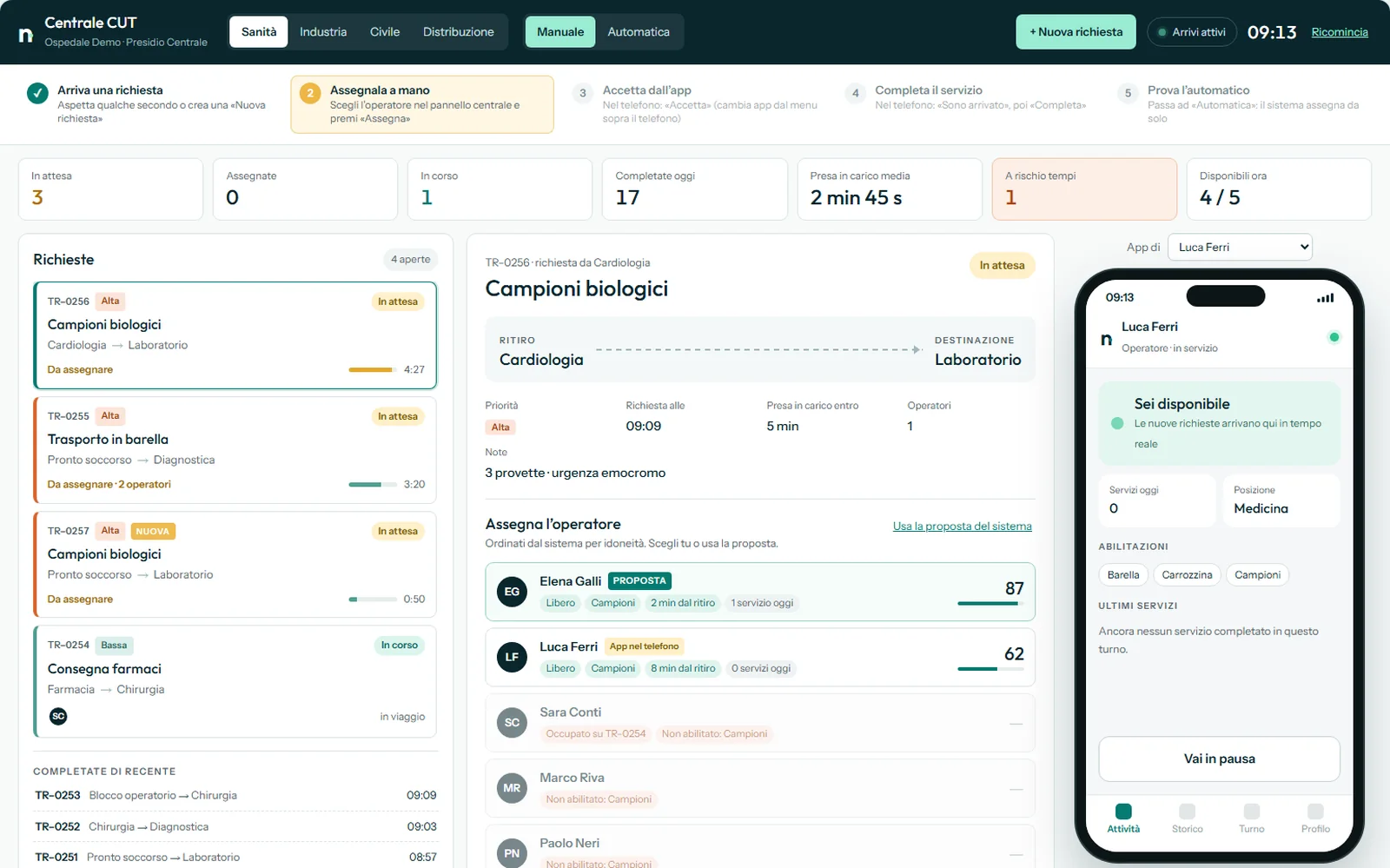1390x868 pixels.
Task: Click the EG avatar for Elena Galli
Action: (x=512, y=592)
